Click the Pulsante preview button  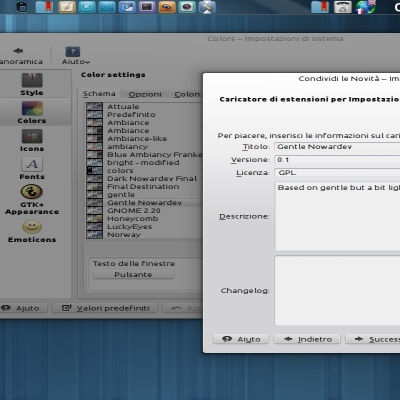tap(133, 275)
